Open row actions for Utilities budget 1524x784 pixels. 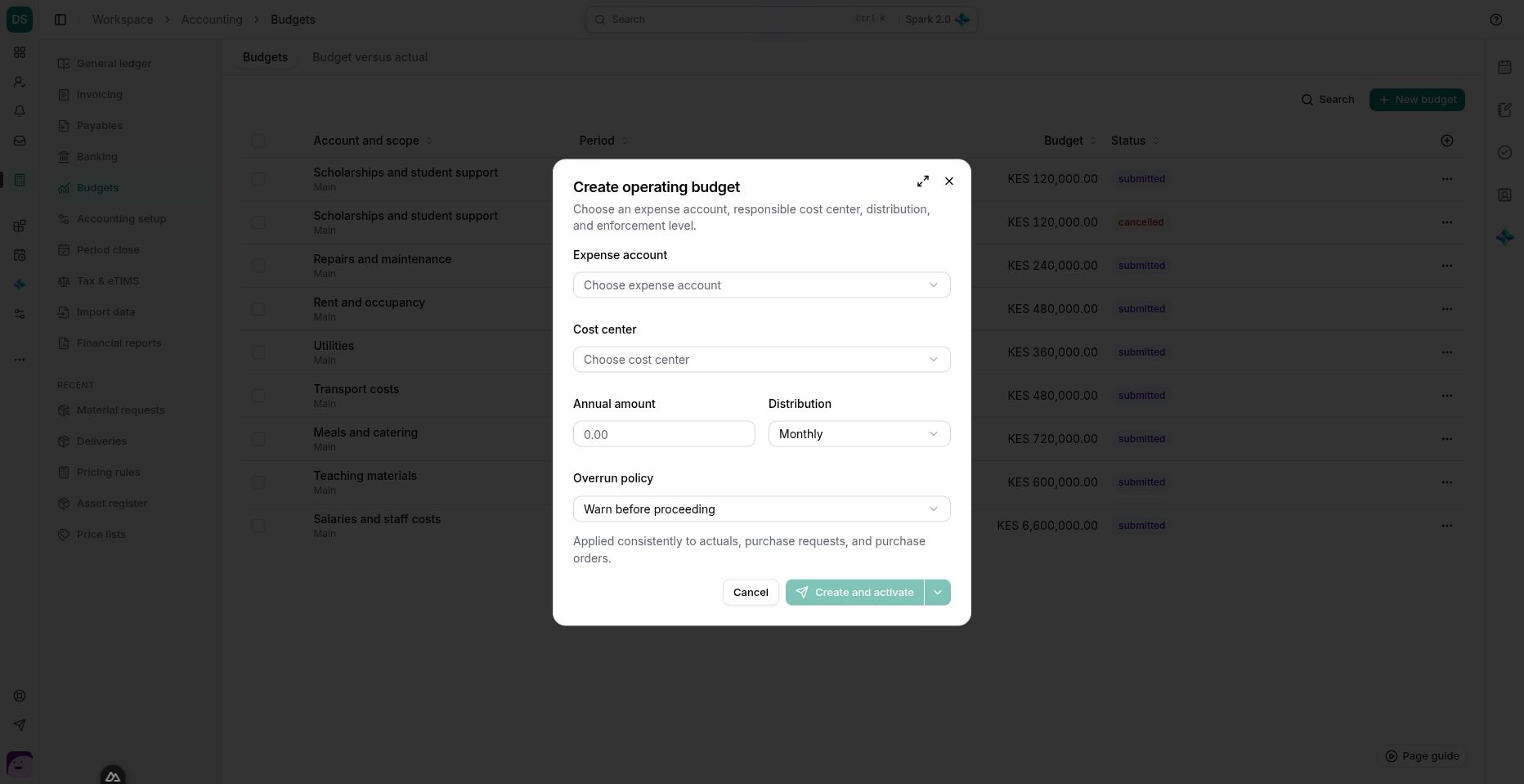coord(1447,352)
